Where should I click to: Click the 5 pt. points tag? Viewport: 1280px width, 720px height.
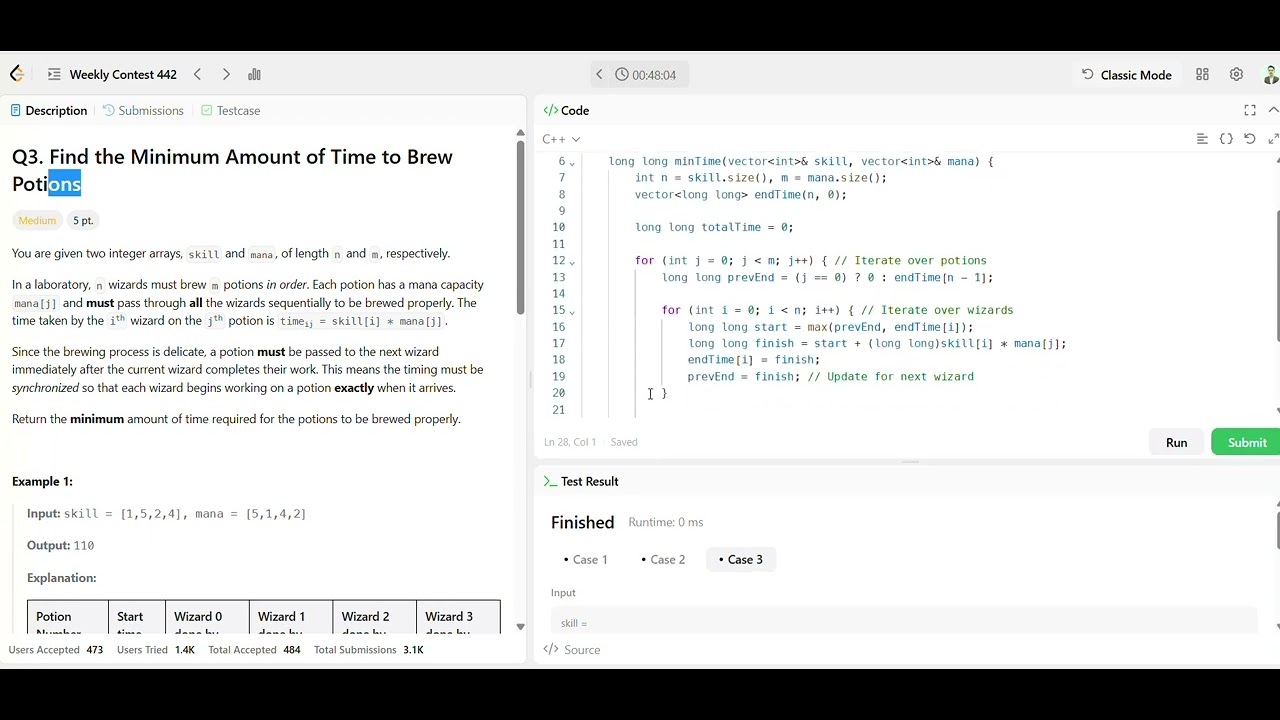click(83, 220)
